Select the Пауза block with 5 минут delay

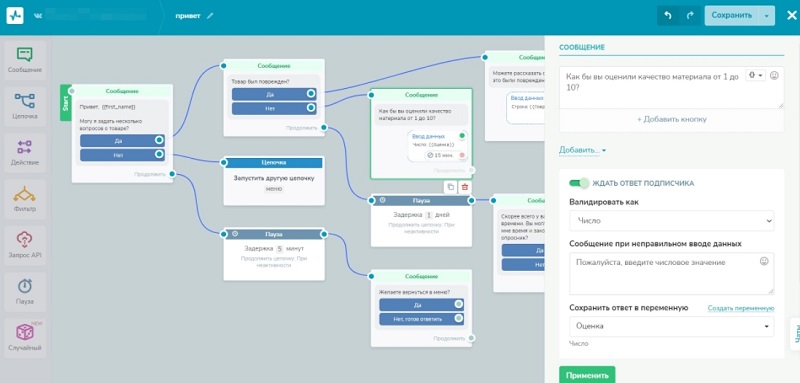(274, 254)
